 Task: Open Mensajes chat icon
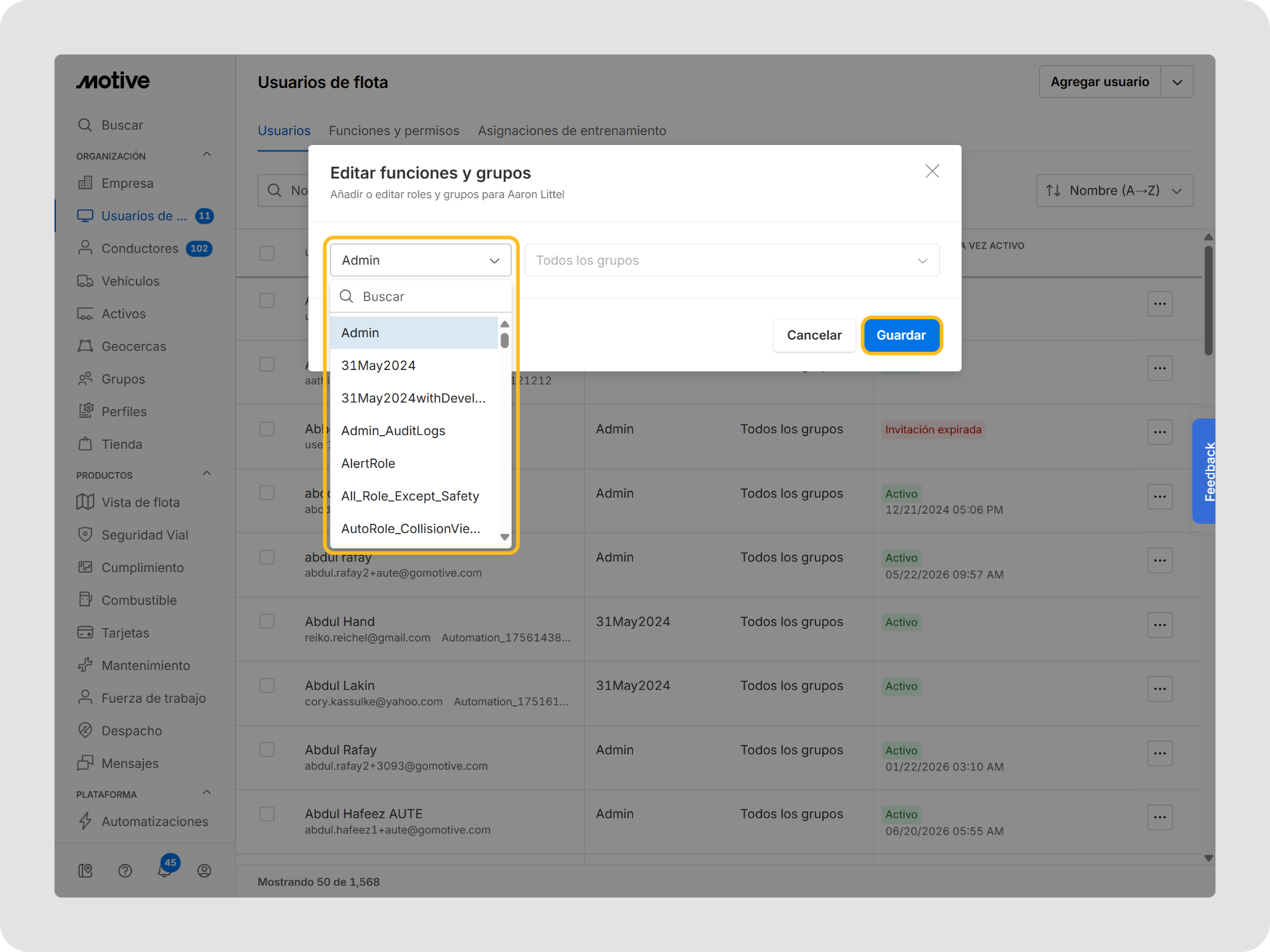(x=85, y=763)
